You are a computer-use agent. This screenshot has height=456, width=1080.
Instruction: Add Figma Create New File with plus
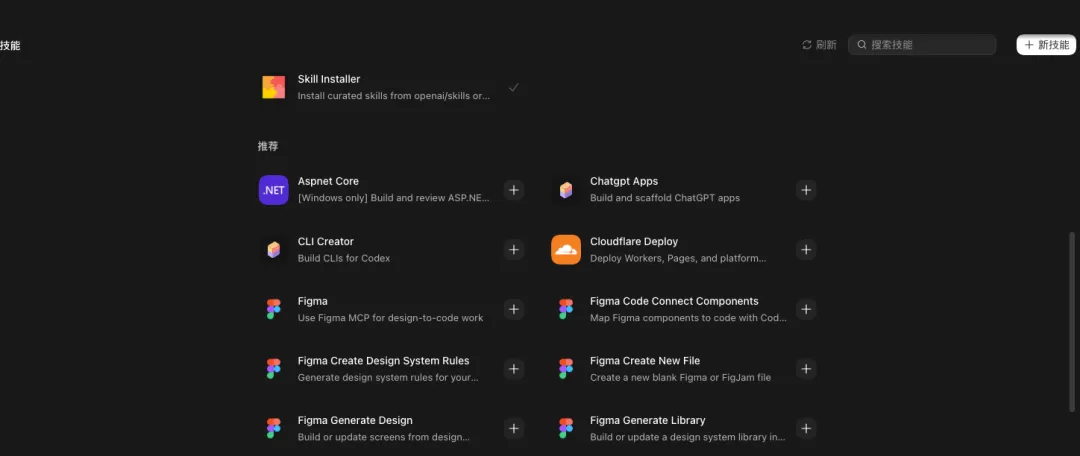pos(806,369)
